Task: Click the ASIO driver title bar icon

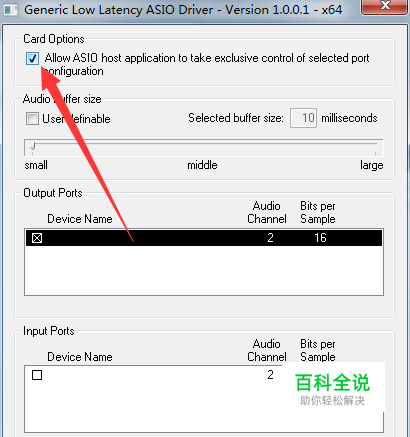Action: point(11,10)
